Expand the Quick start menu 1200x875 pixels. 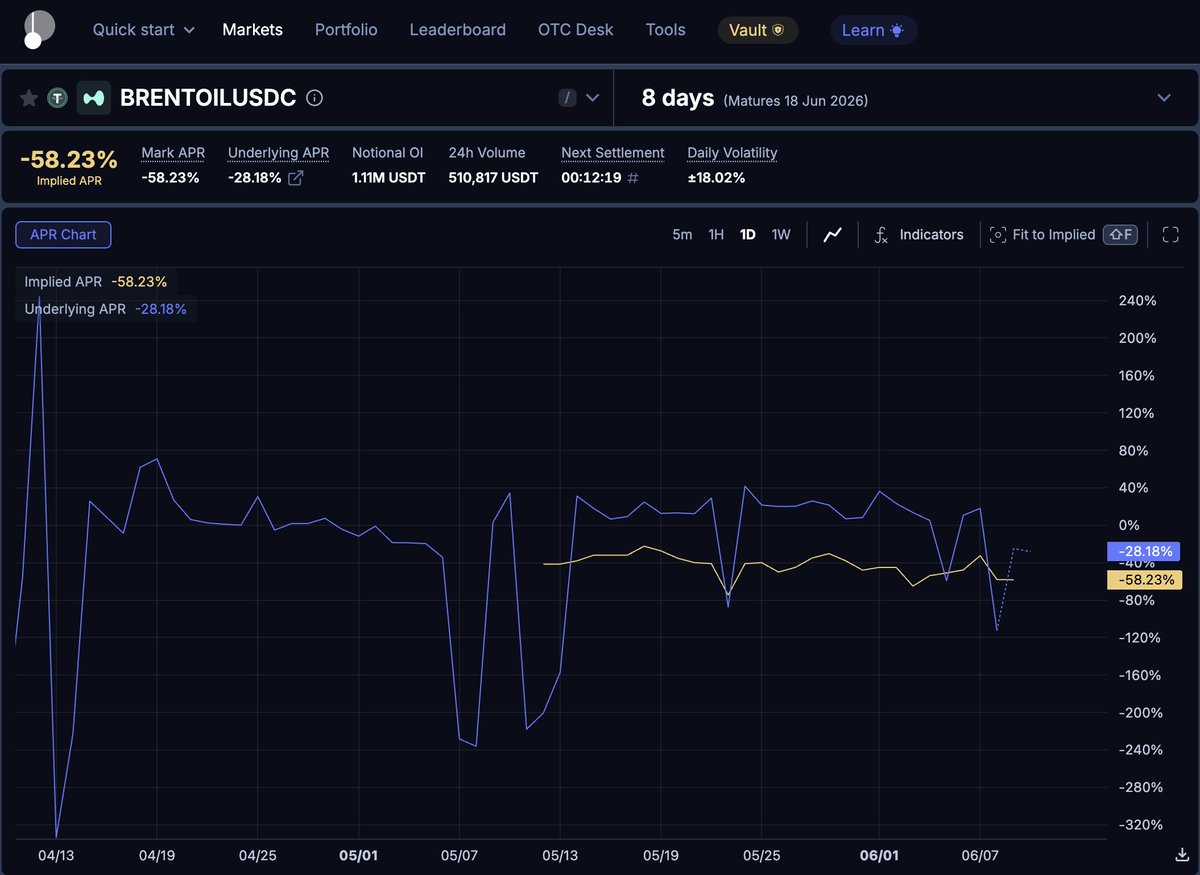pos(144,30)
